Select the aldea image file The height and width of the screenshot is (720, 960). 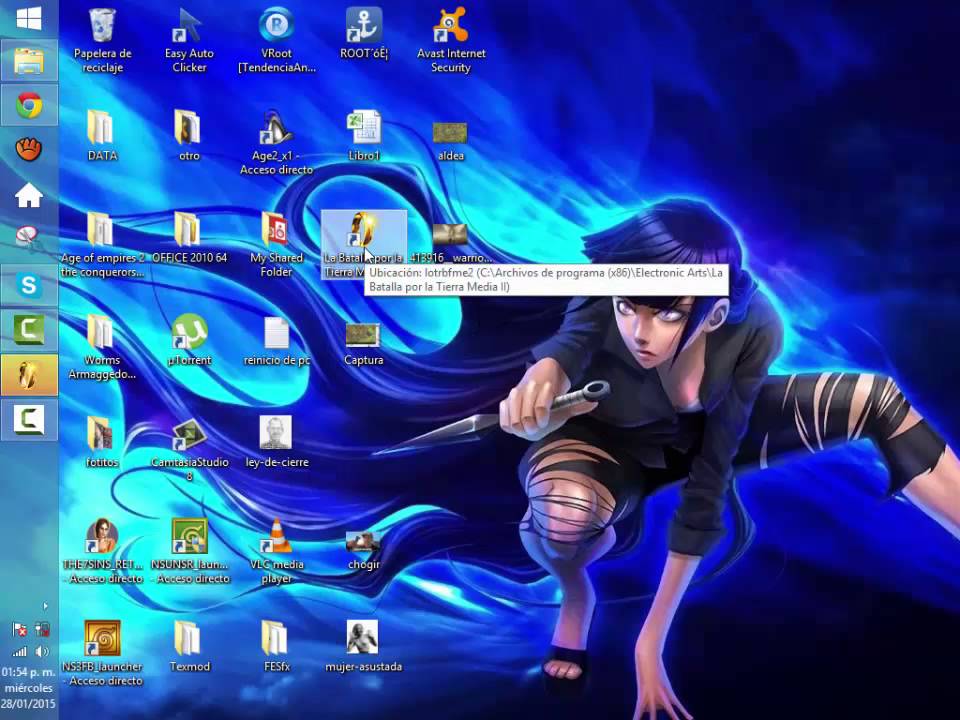click(451, 142)
